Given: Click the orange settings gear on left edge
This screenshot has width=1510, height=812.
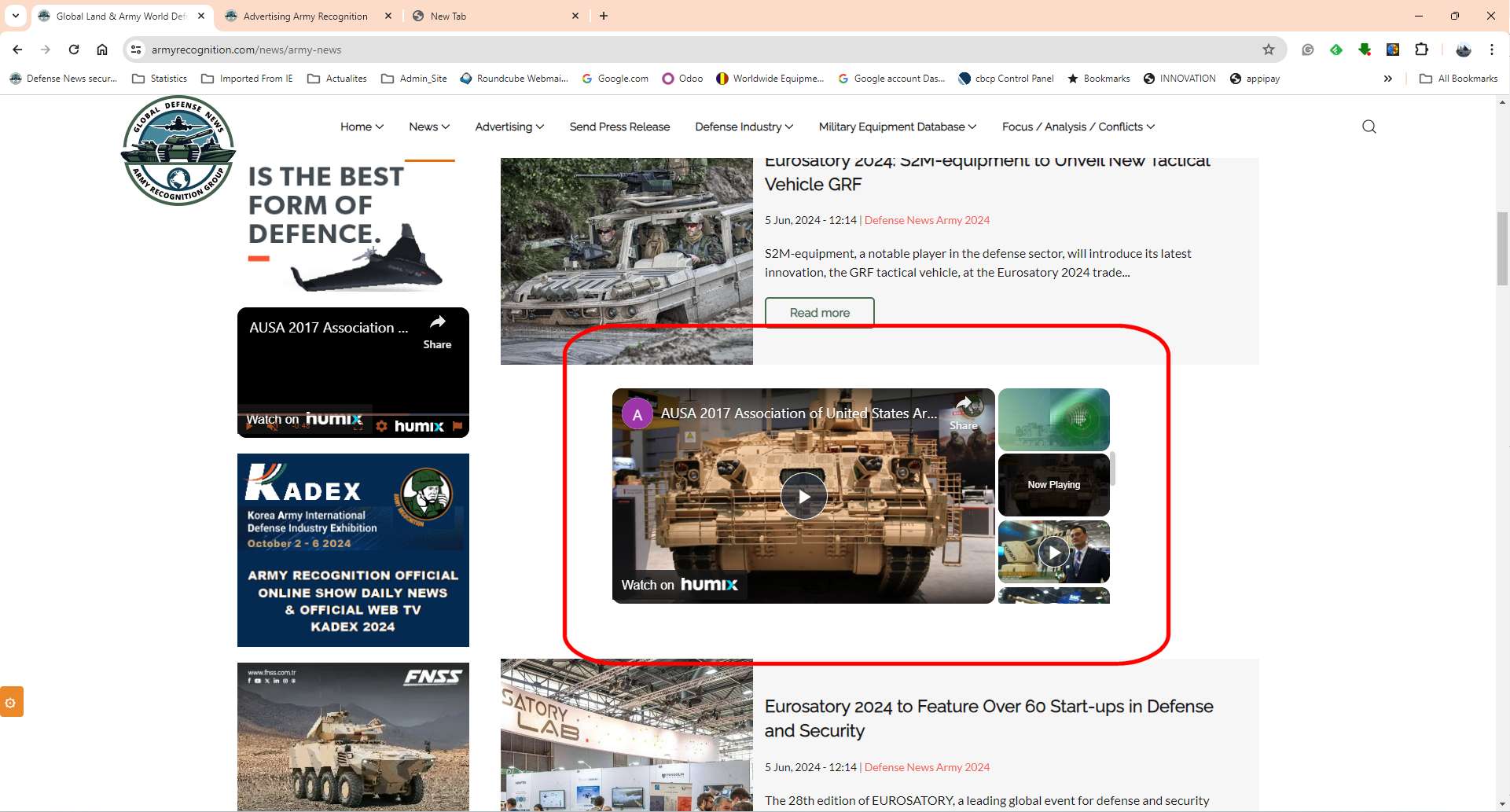Looking at the screenshot, I should 11,702.
